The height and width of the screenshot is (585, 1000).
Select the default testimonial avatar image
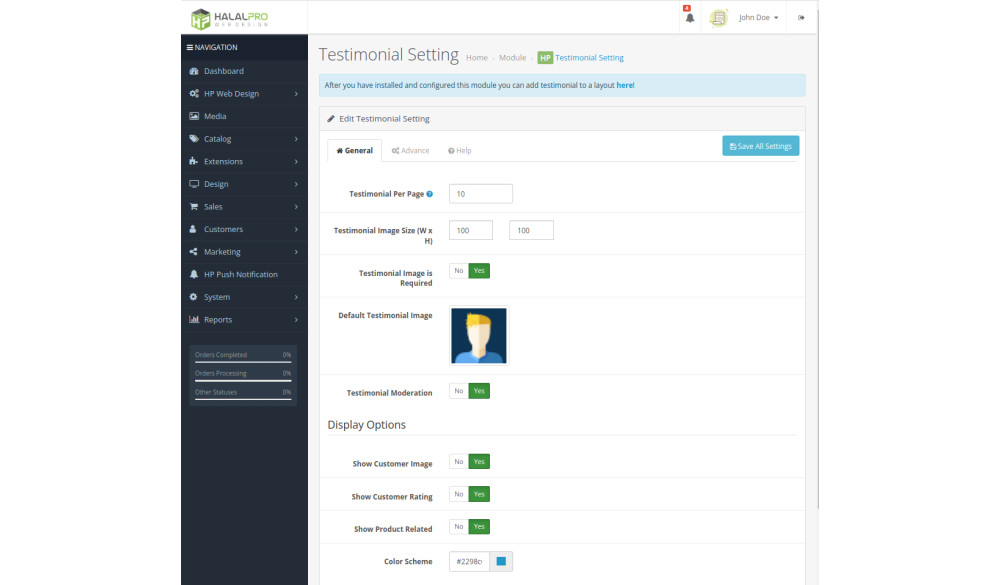[x=479, y=336]
